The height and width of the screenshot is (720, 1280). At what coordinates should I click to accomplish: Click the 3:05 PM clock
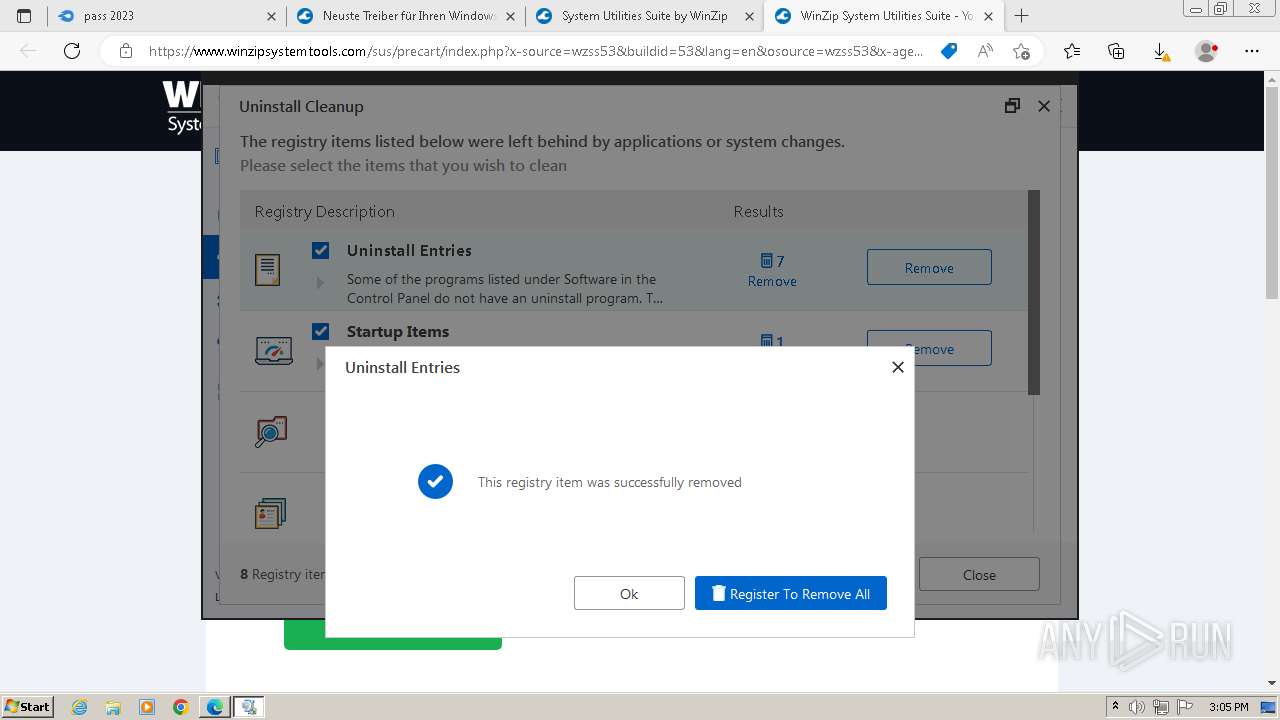pyautogui.click(x=1228, y=707)
